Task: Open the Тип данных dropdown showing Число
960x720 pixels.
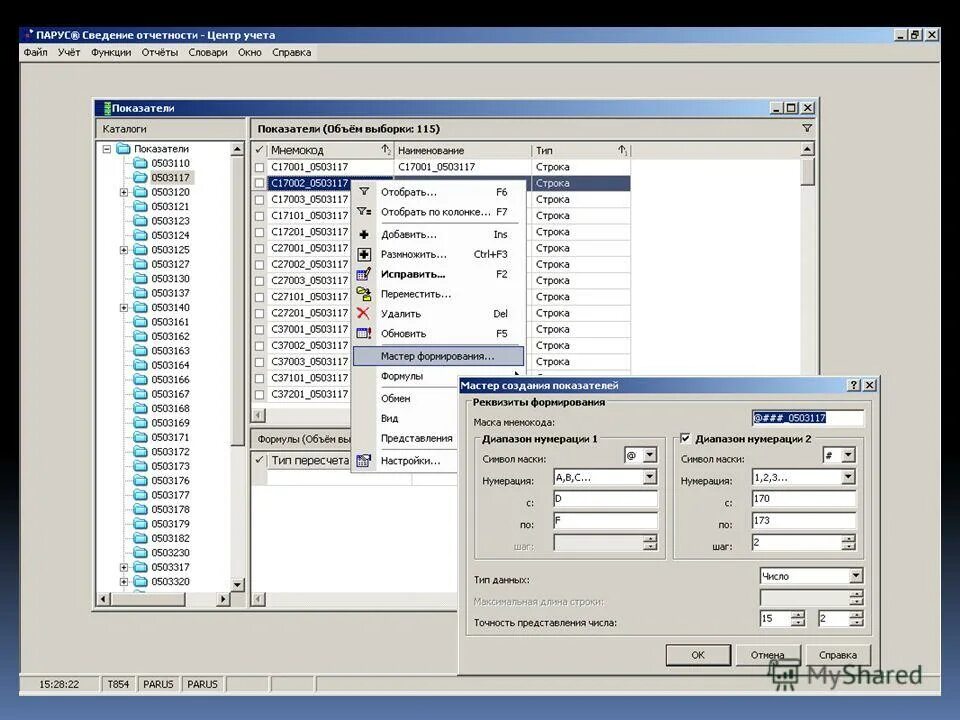Action: click(x=856, y=576)
